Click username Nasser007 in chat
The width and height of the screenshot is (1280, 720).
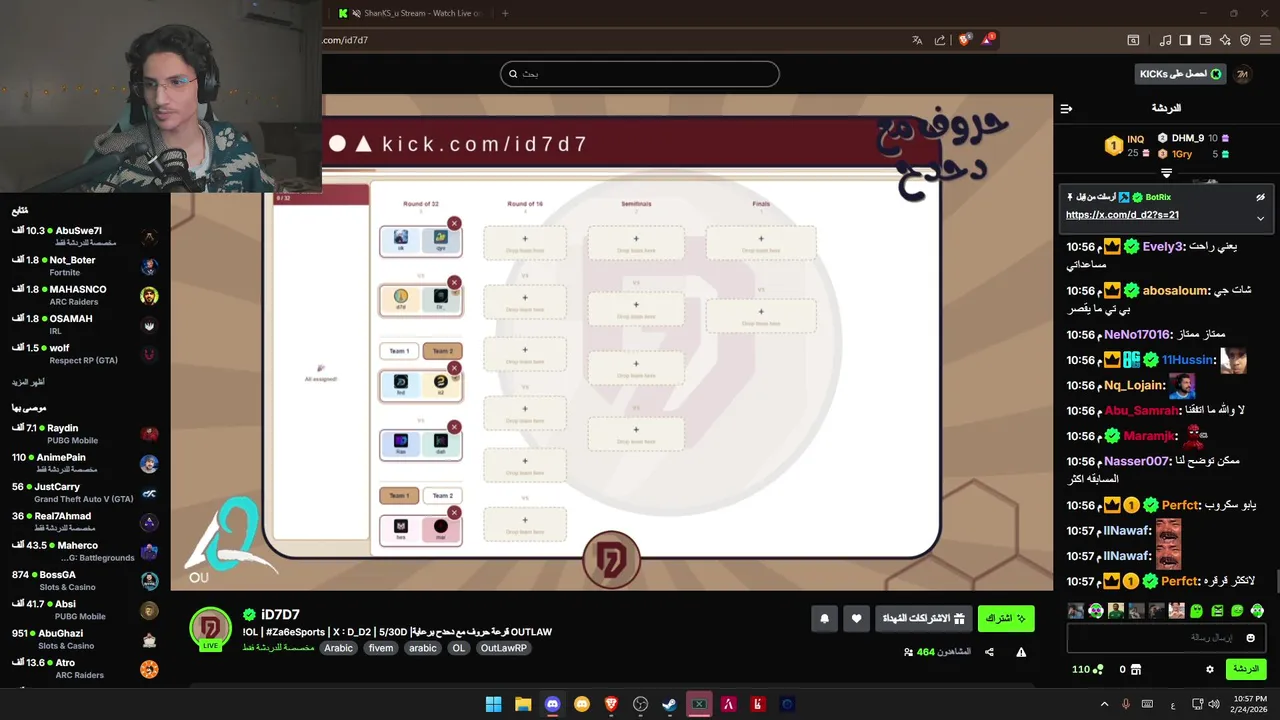[x=1136, y=461]
